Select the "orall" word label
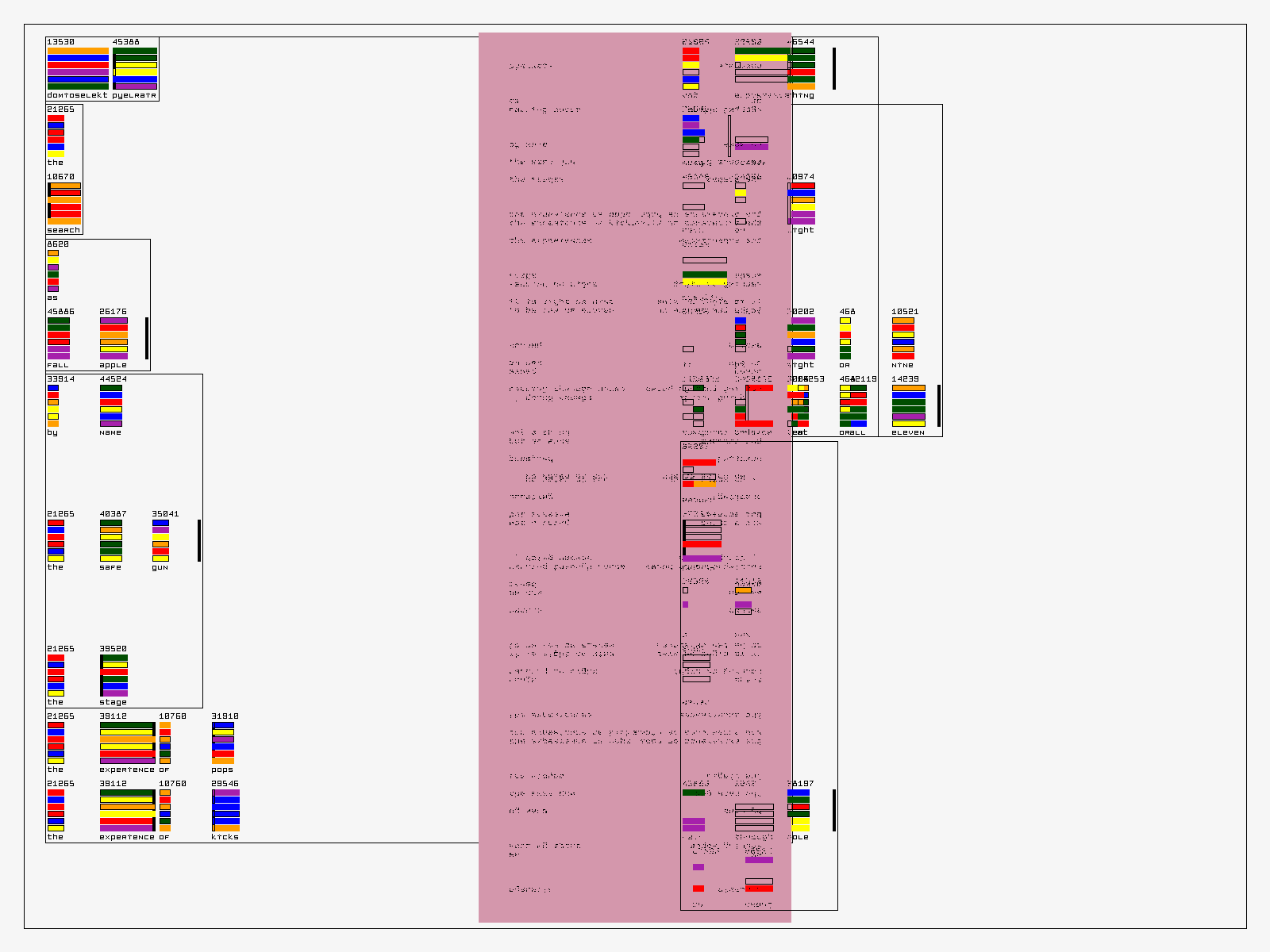Viewport: 1270px width, 952px height. coord(852,432)
